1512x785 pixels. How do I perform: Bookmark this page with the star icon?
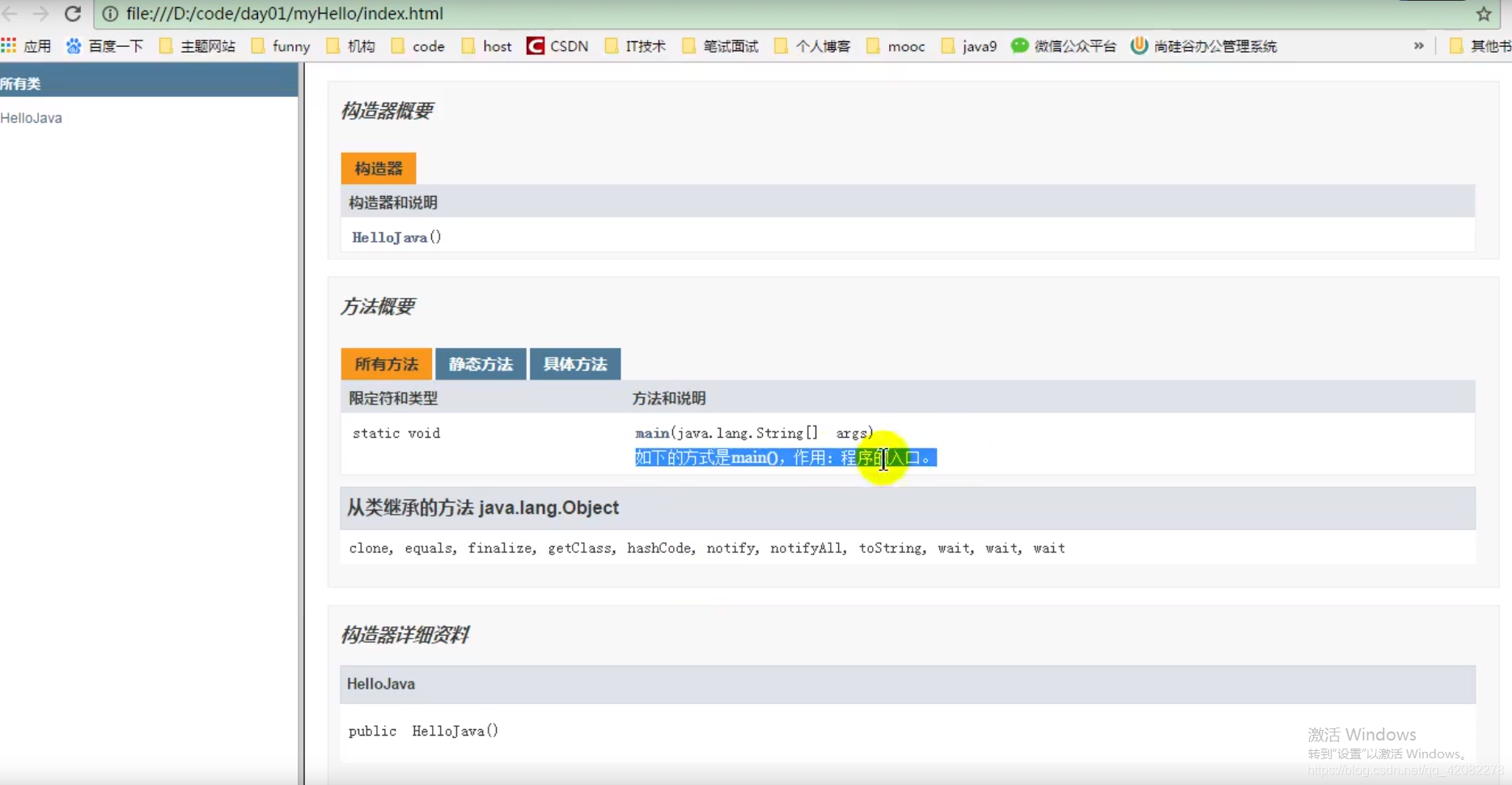[1484, 14]
